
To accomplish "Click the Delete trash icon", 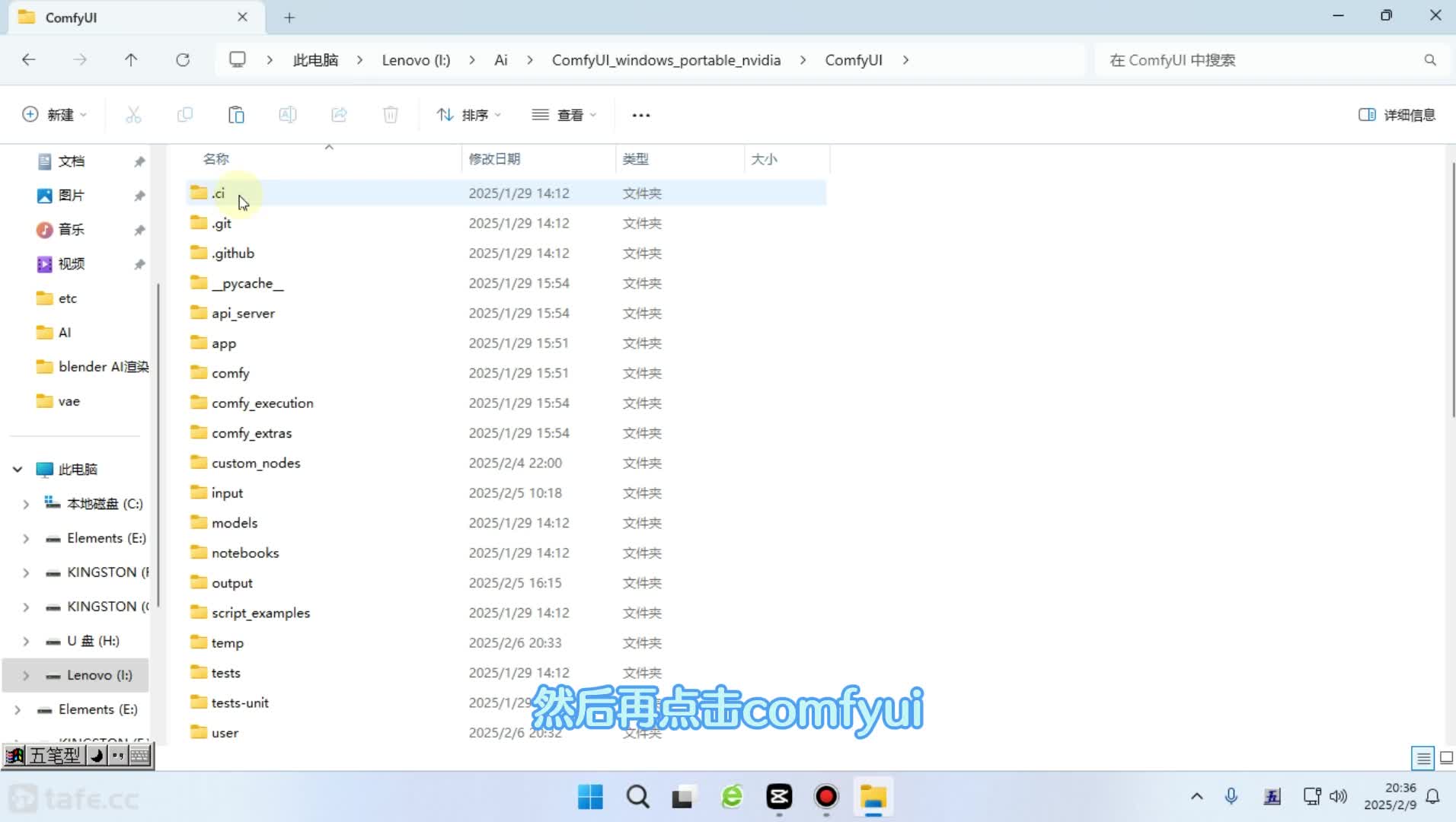I will pos(390,115).
